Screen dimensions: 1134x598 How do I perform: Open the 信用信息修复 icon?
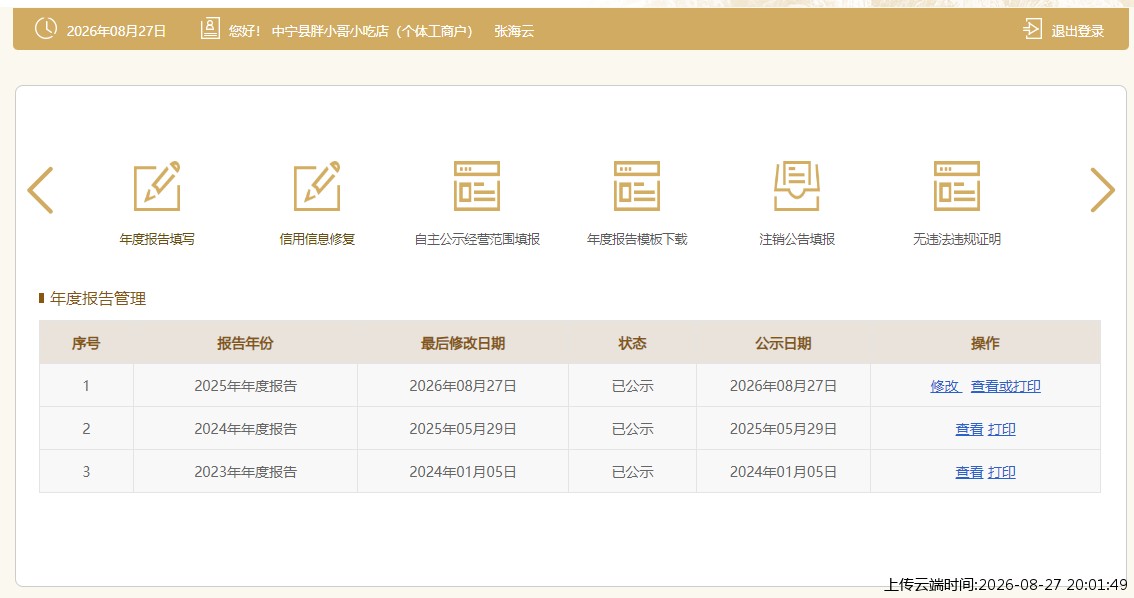pos(317,187)
